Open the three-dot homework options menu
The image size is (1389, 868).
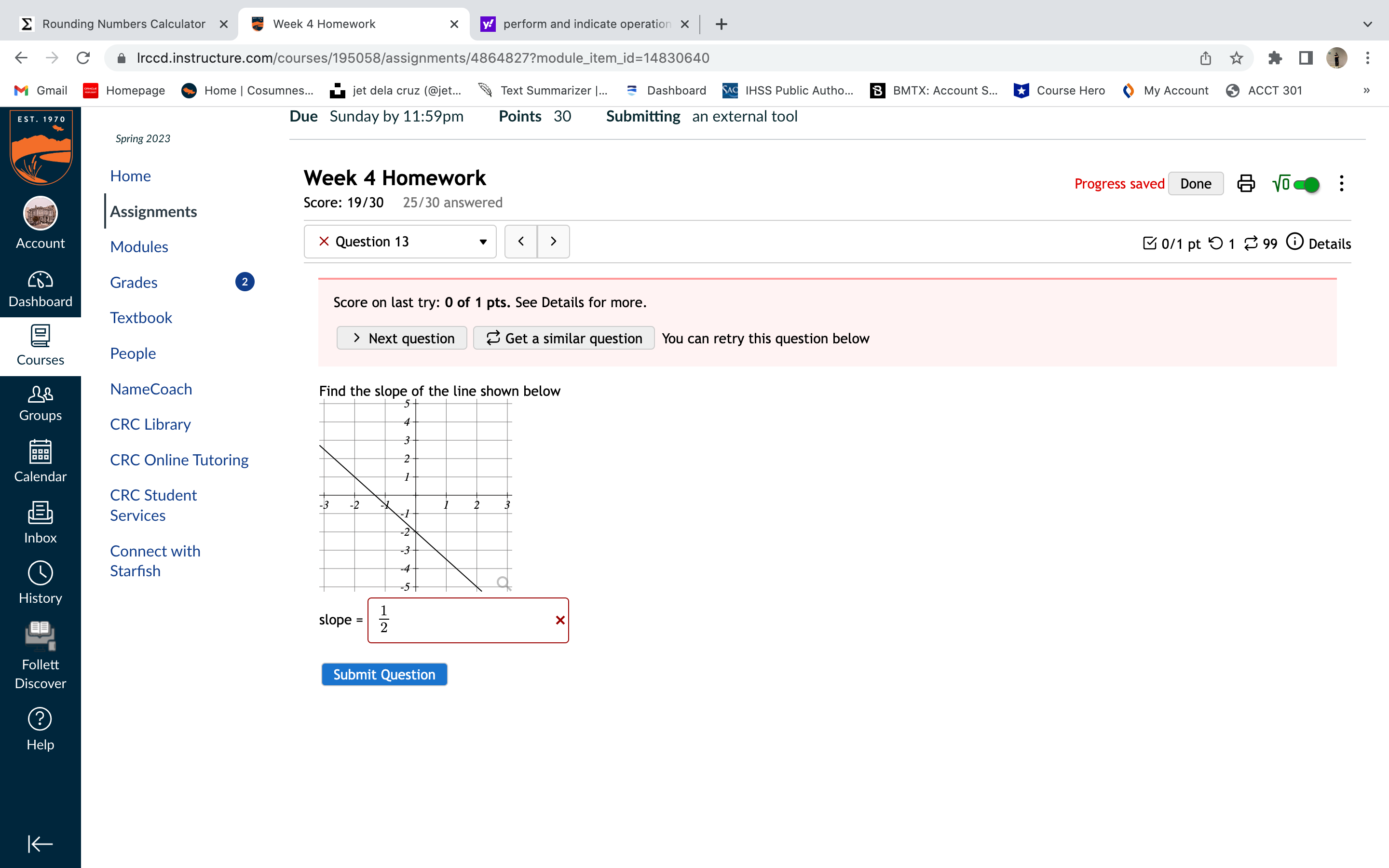[x=1341, y=184]
